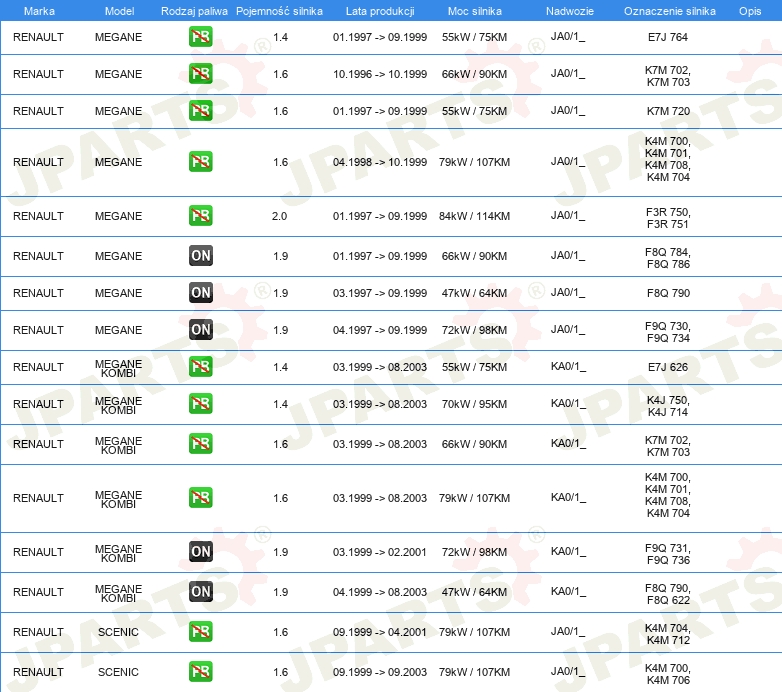Click production dates 04.1999 -> 08.2003
The width and height of the screenshot is (782, 692).
pyautogui.click(x=380, y=592)
